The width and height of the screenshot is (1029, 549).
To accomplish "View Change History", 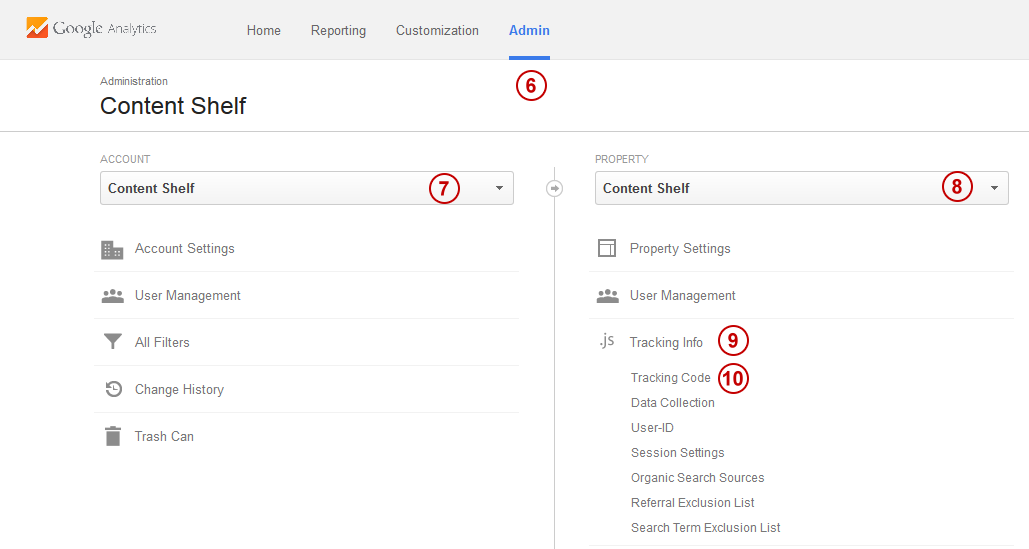I will pos(179,390).
